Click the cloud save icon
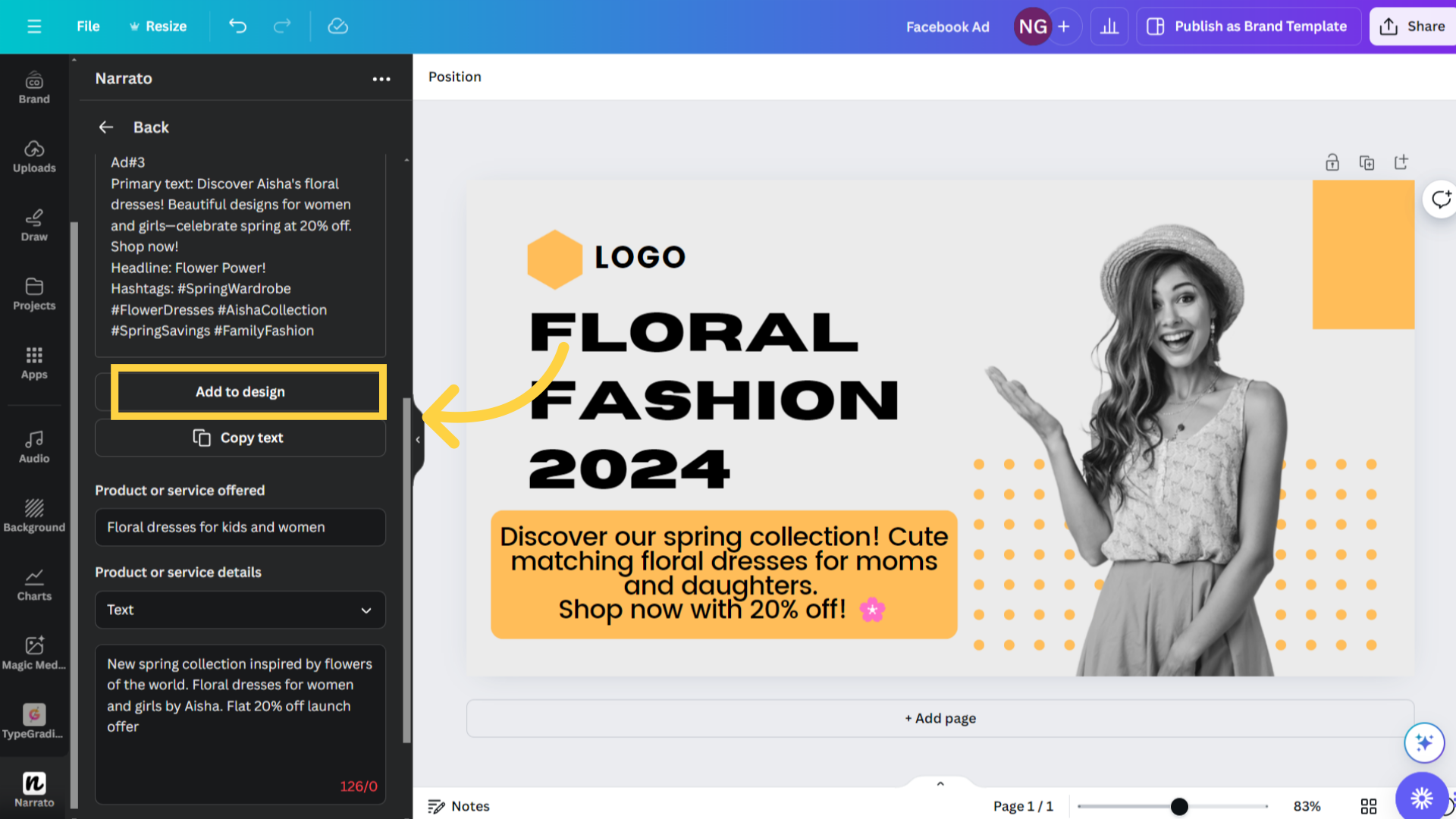The height and width of the screenshot is (819, 1456). (x=338, y=26)
